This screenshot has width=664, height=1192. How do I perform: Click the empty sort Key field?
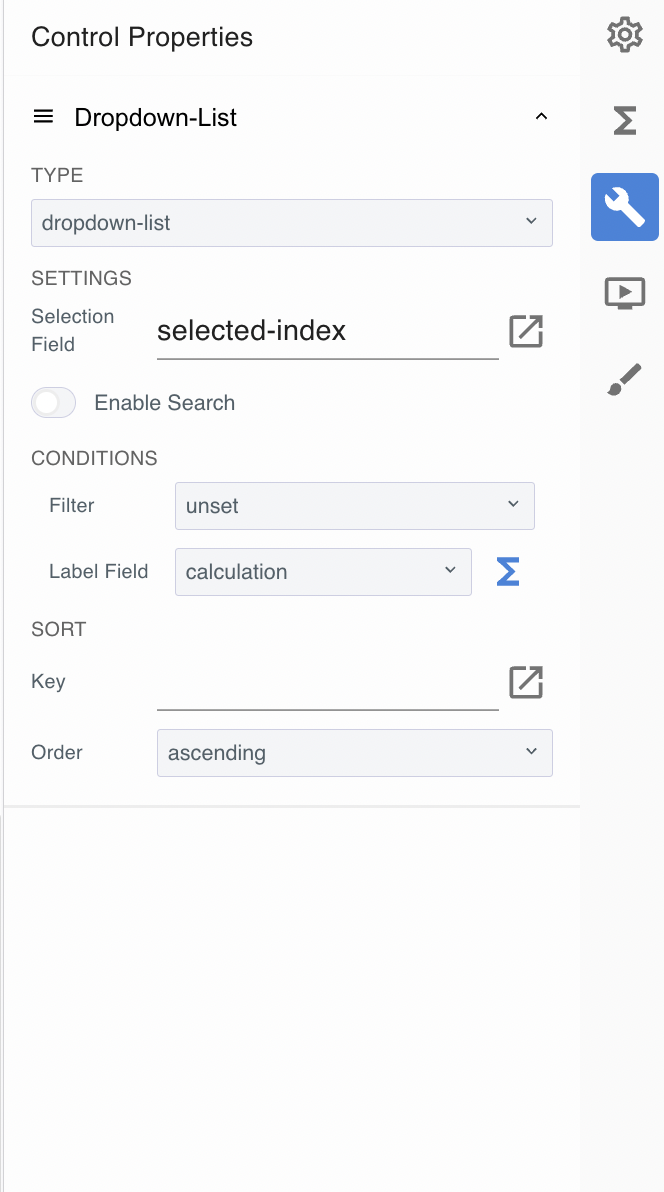(x=327, y=685)
